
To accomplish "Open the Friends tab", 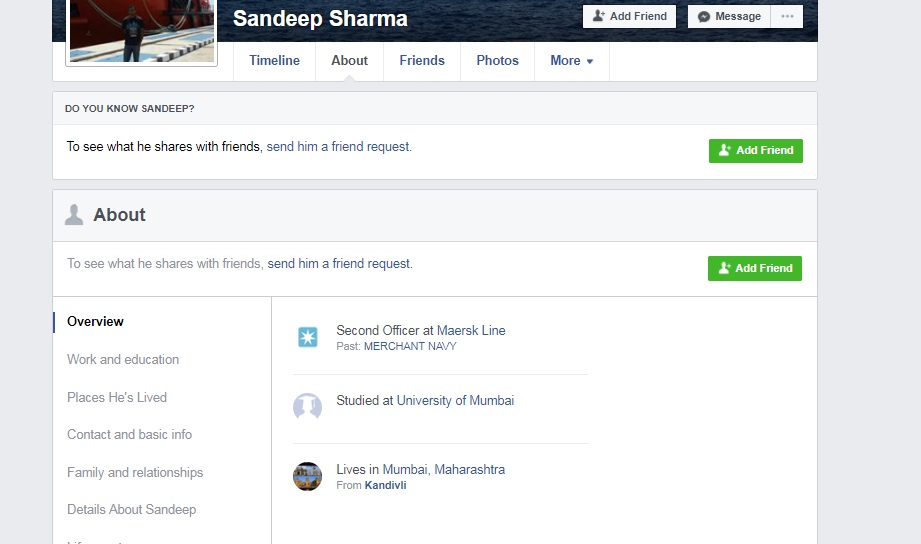I will click(421, 61).
